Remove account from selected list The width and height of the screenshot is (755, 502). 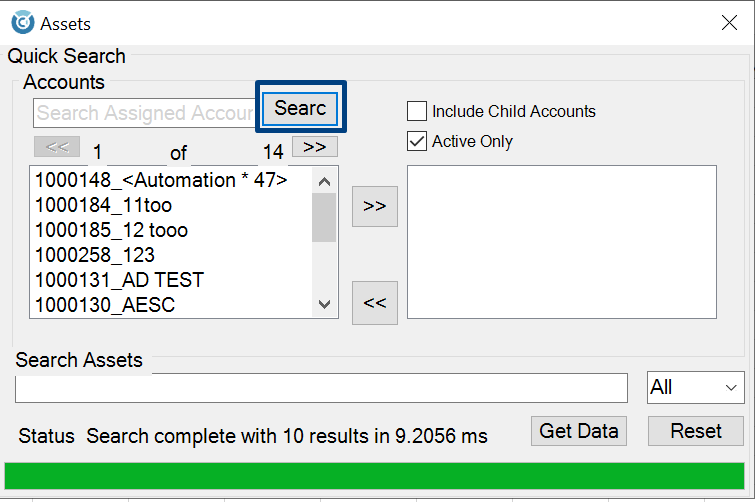coord(375,303)
